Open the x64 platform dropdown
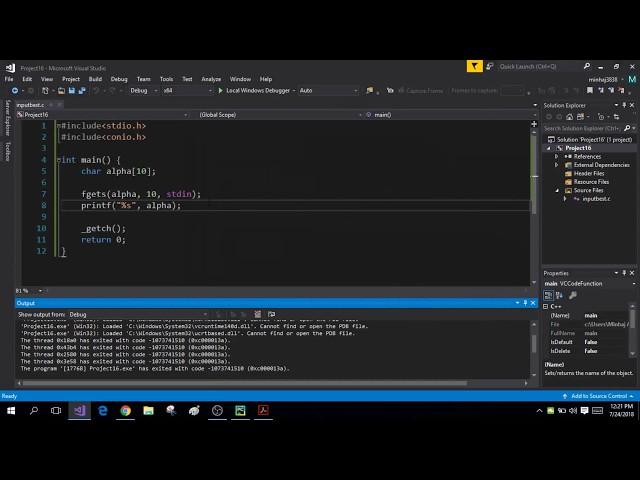640x480 pixels. pos(187,91)
